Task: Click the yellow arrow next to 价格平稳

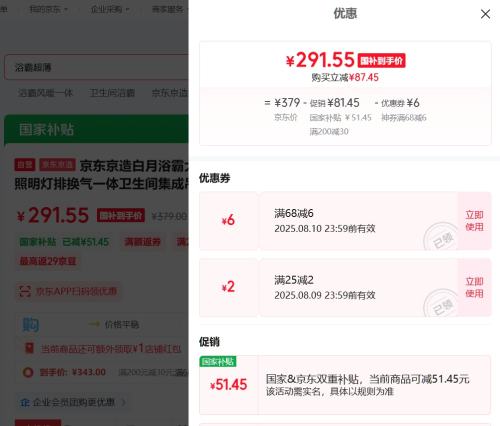Action: (94, 324)
